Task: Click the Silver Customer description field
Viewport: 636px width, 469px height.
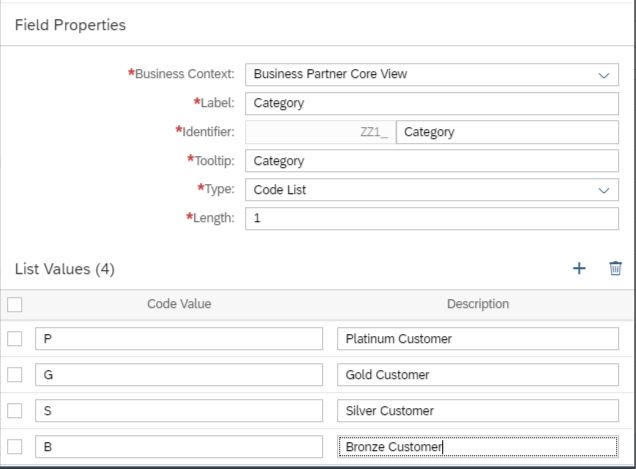Action: coord(478,411)
